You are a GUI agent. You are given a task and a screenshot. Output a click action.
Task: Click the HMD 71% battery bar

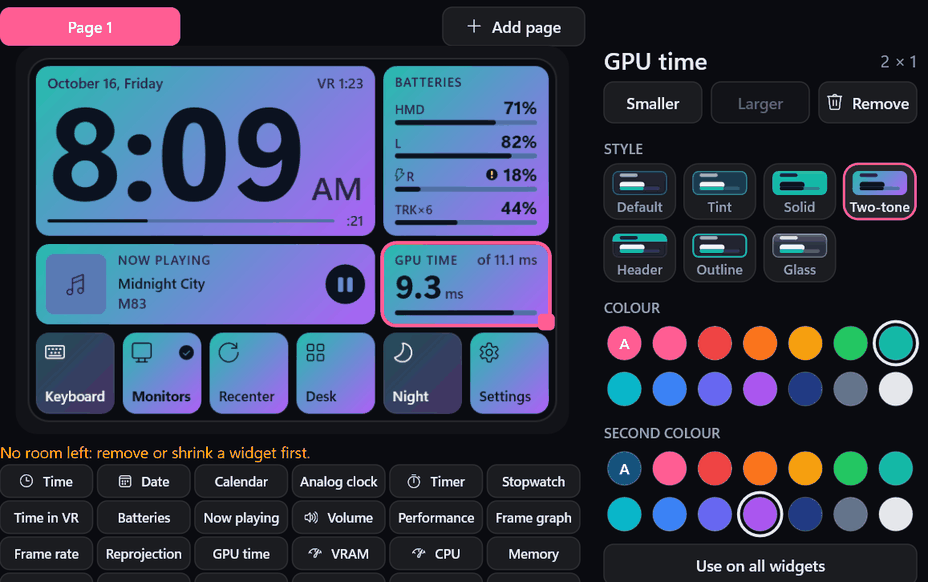tap(466, 123)
